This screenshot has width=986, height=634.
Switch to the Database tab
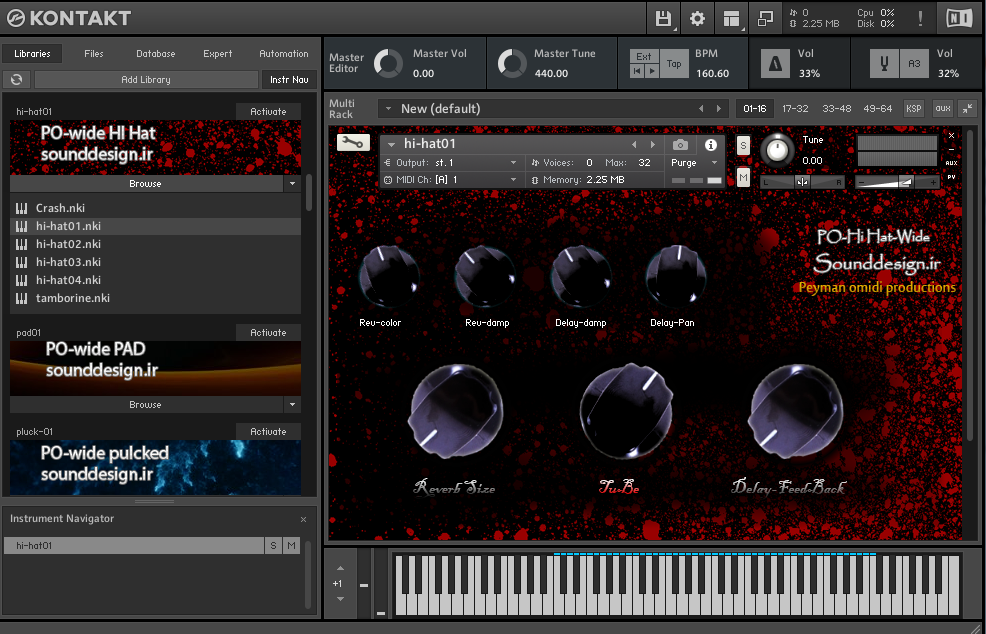click(x=156, y=53)
